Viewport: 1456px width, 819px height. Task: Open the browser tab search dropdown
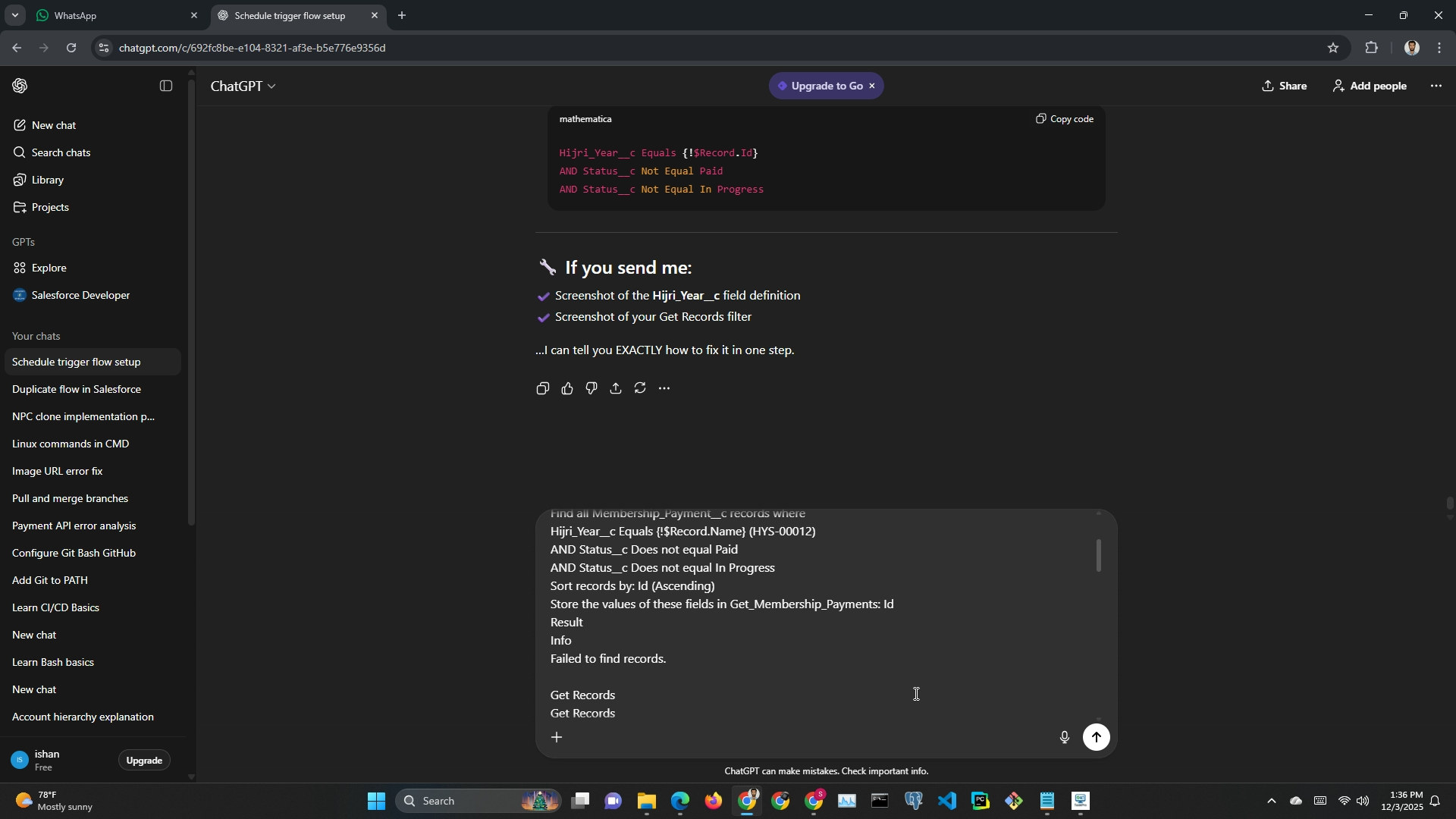click(14, 15)
